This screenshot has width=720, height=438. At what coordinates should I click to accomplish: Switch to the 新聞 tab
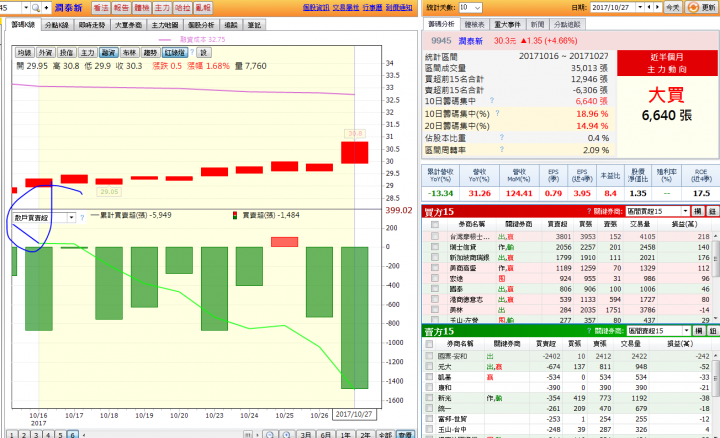[x=537, y=24]
